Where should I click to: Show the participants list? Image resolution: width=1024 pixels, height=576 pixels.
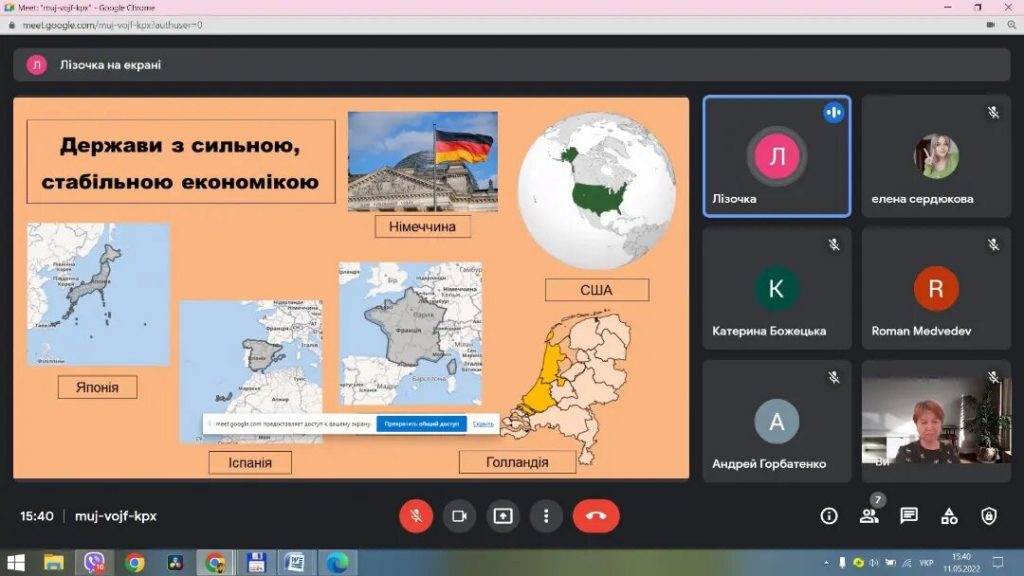coord(868,516)
